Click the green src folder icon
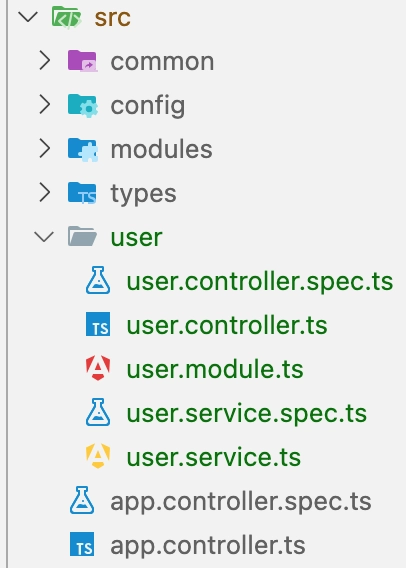This screenshot has height=568, width=406. [x=67, y=17]
